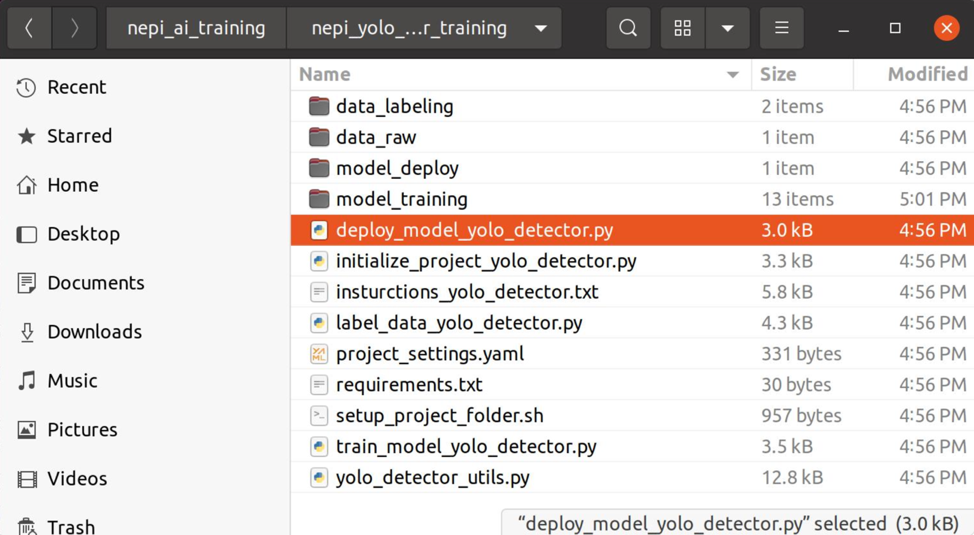Open Starred in the sidebar
This screenshot has height=535, width=974.
pyautogui.click(x=79, y=136)
